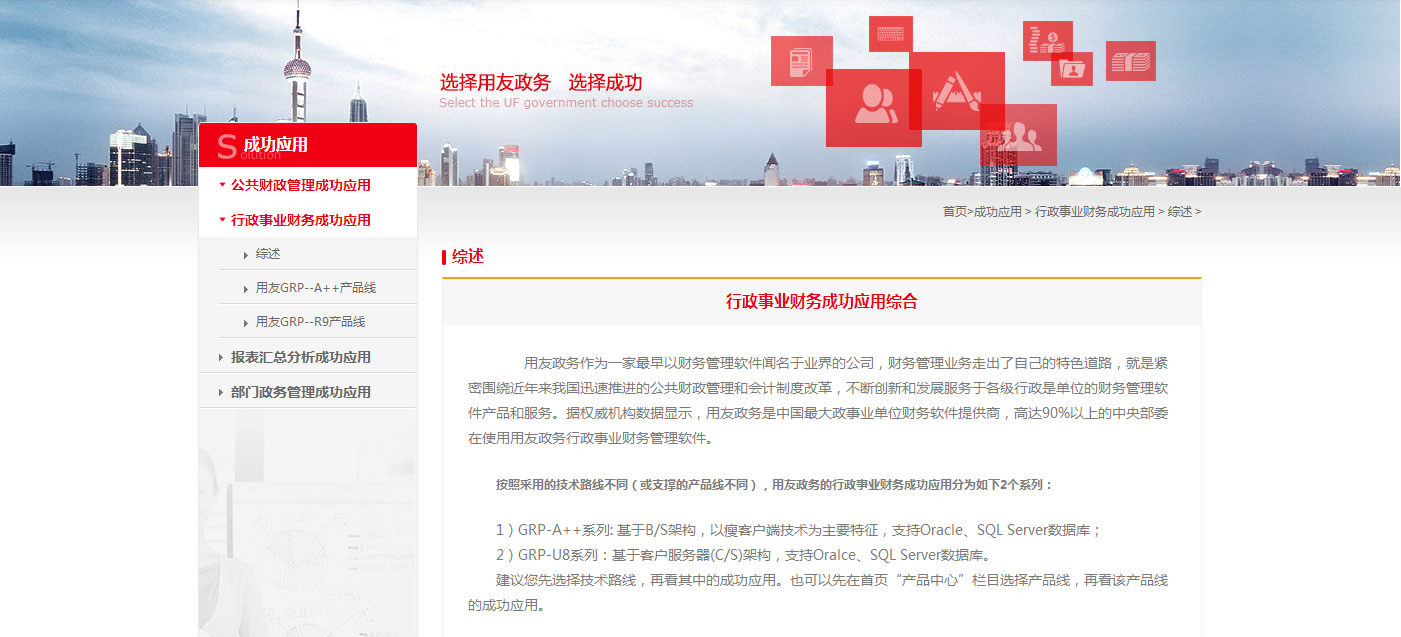1401x637 pixels.
Task: Open the 用友GRP--R9产品线 submenu item
Action: [x=310, y=322]
